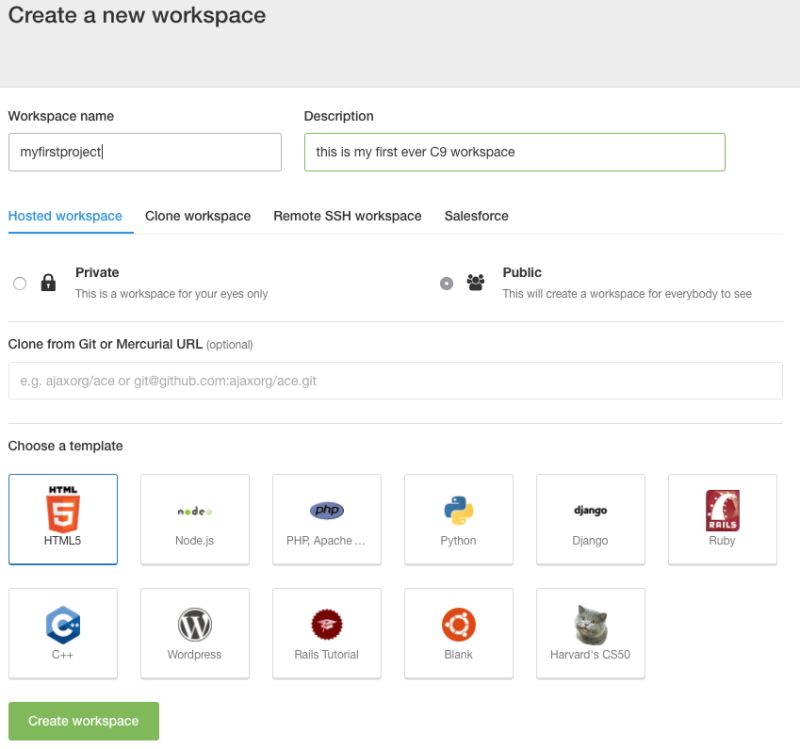The width and height of the screenshot is (800, 749).
Task: Click the 'Clone from Git or Mercurial URL' label
Action: 105,344
